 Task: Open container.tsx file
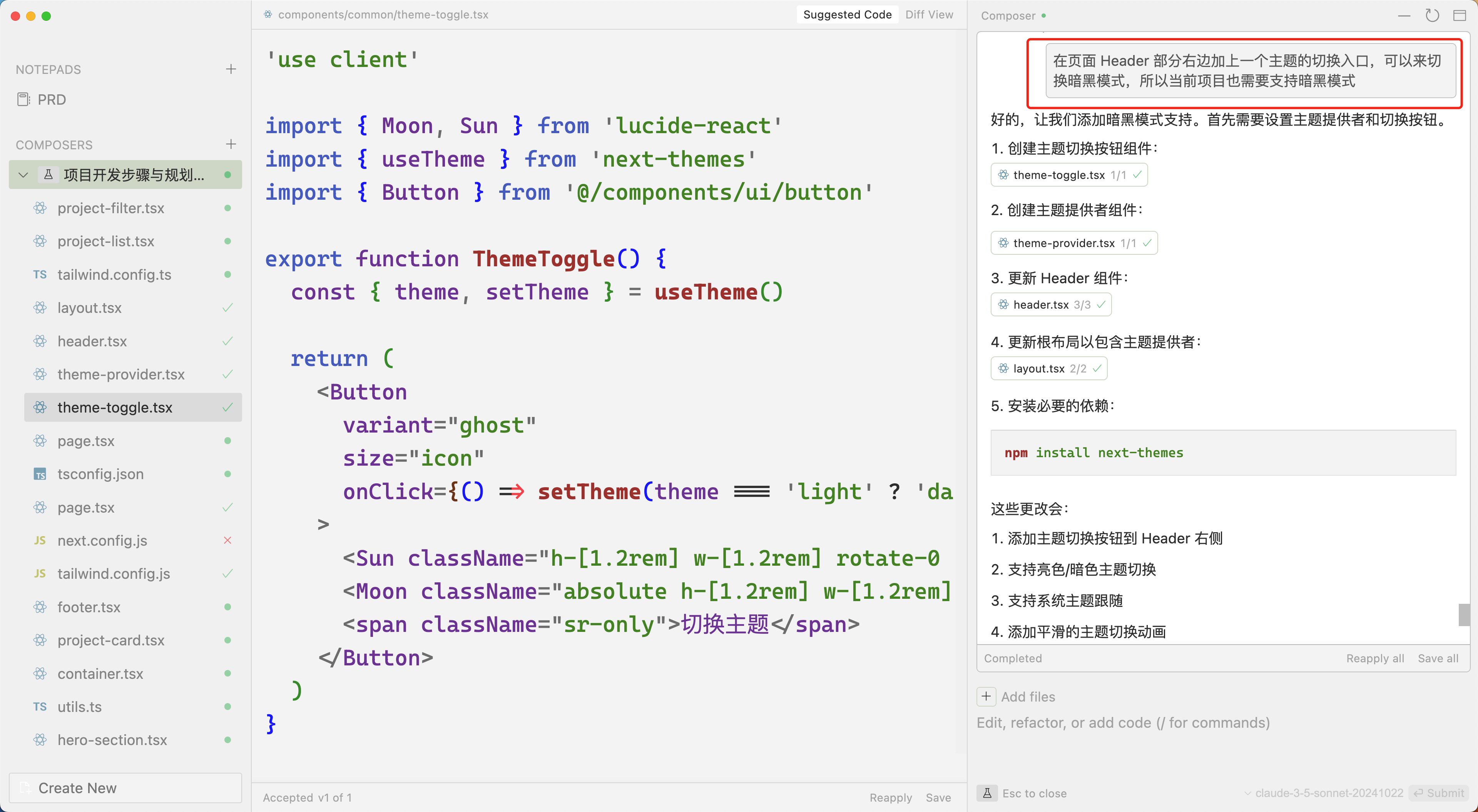point(133,674)
